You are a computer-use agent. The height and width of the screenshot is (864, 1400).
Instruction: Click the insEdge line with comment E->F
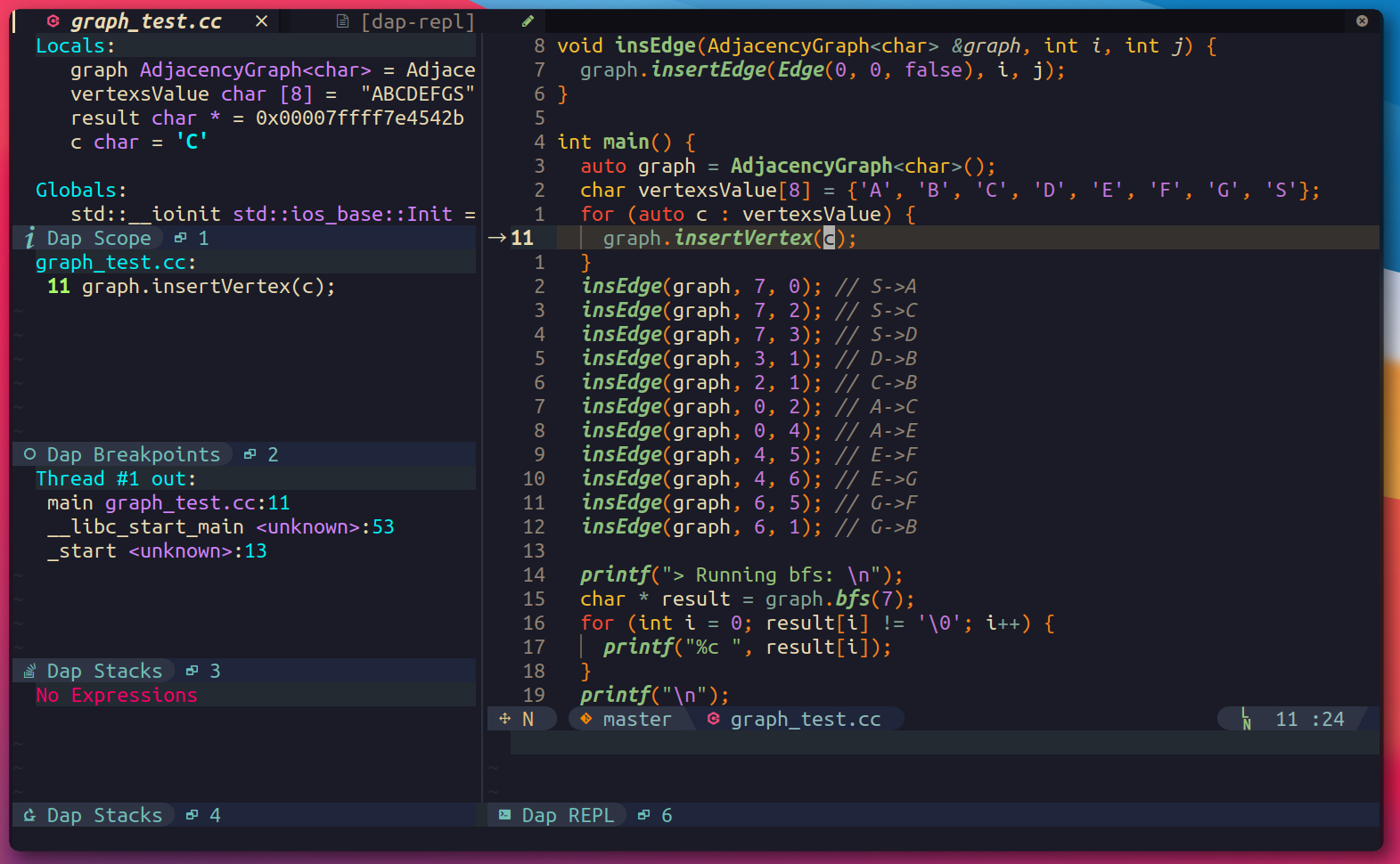pyautogui.click(x=749, y=454)
